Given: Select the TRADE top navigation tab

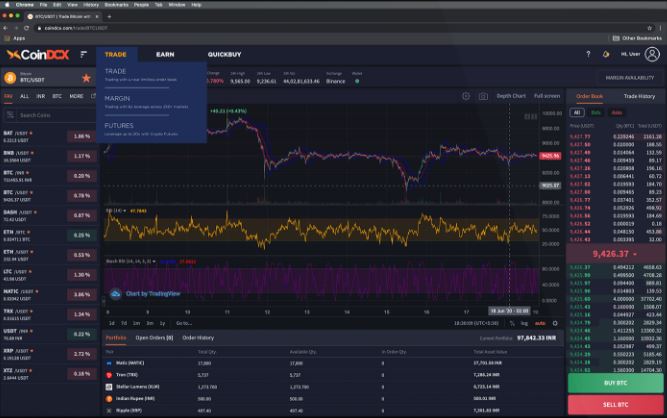Looking at the screenshot, I should click(116, 54).
